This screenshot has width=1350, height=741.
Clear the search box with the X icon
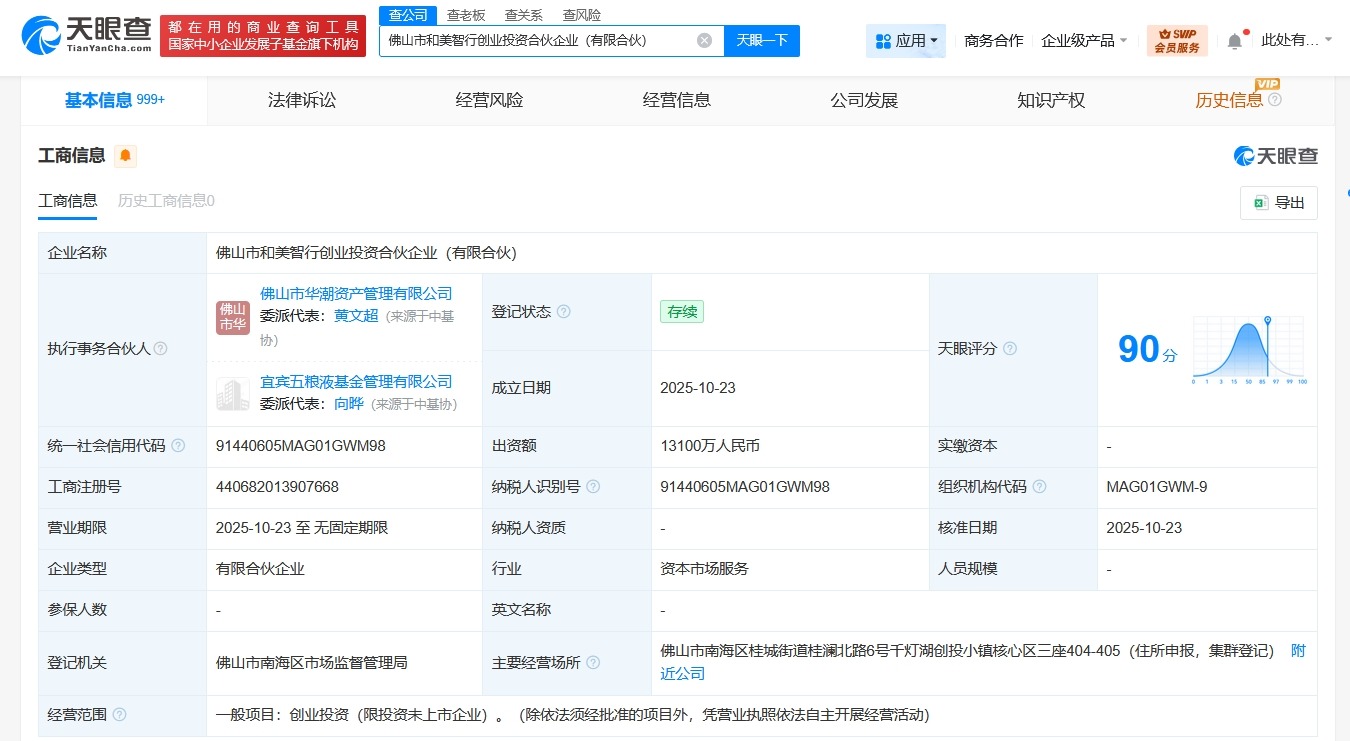tap(704, 40)
